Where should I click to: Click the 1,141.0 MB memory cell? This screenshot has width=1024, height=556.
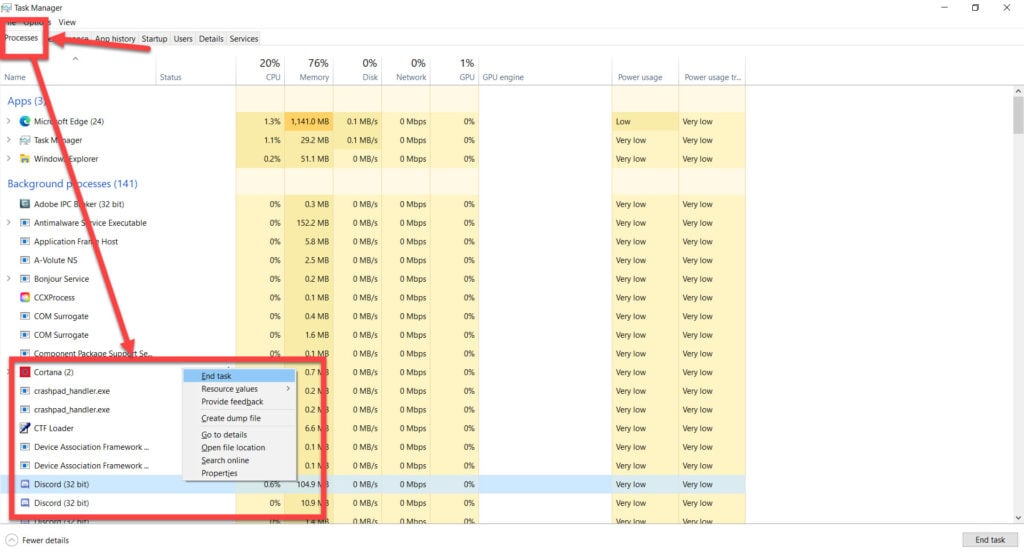309,122
